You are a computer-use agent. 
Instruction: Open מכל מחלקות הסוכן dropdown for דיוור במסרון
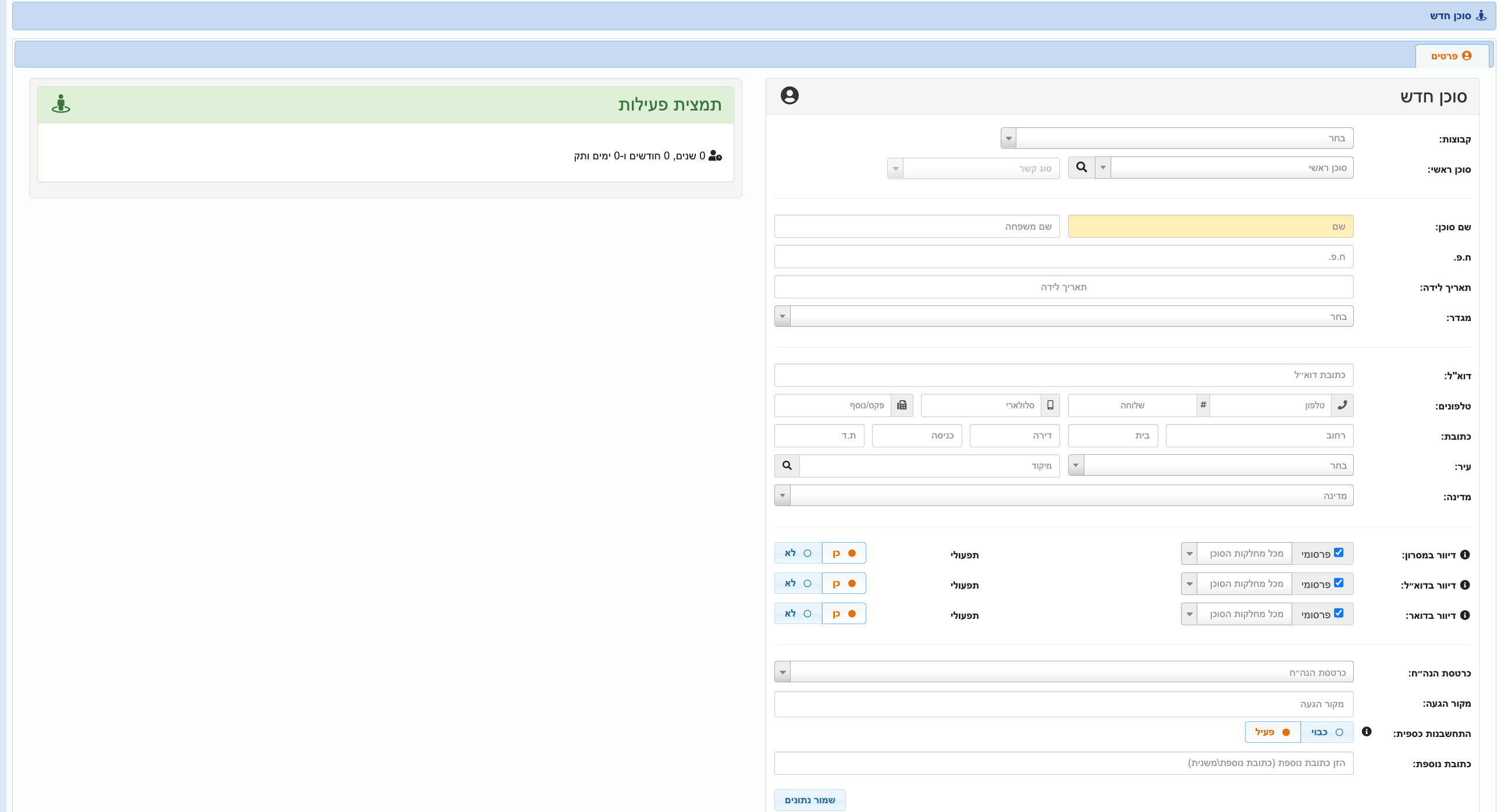1236,554
